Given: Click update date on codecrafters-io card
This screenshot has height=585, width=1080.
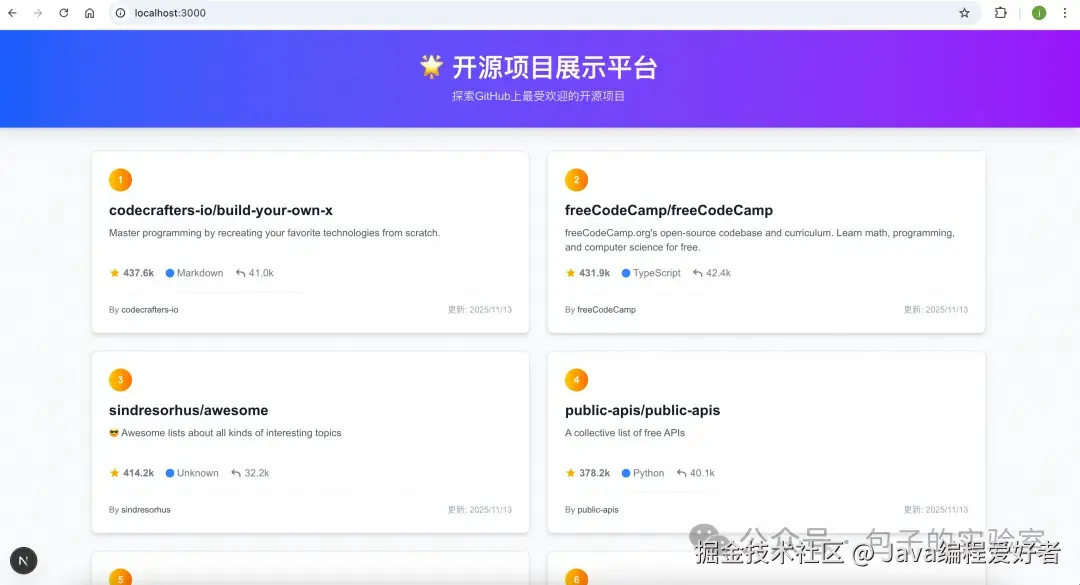Looking at the screenshot, I should [479, 309].
